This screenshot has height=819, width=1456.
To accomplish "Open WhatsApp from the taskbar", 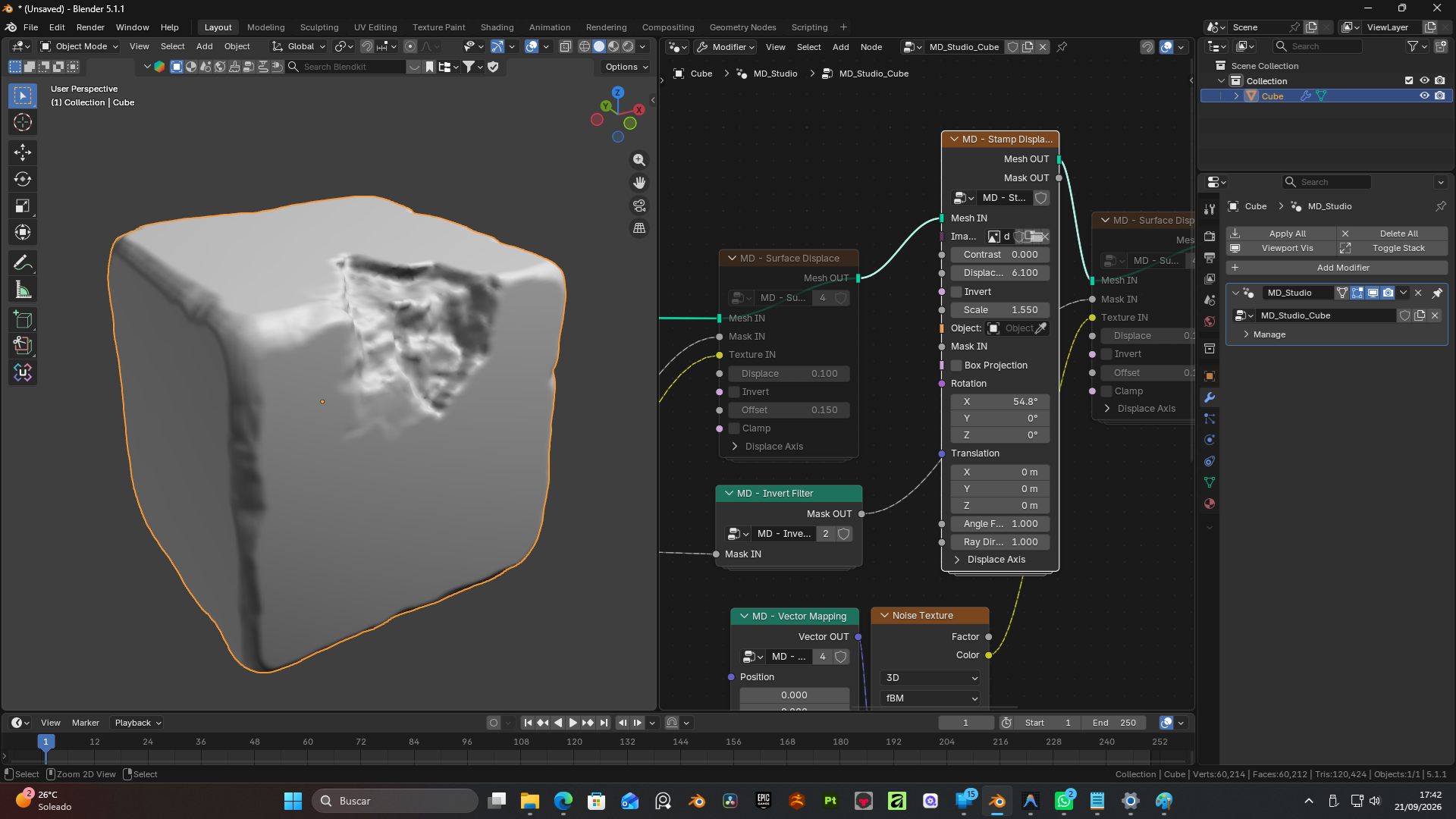I will point(1064,801).
